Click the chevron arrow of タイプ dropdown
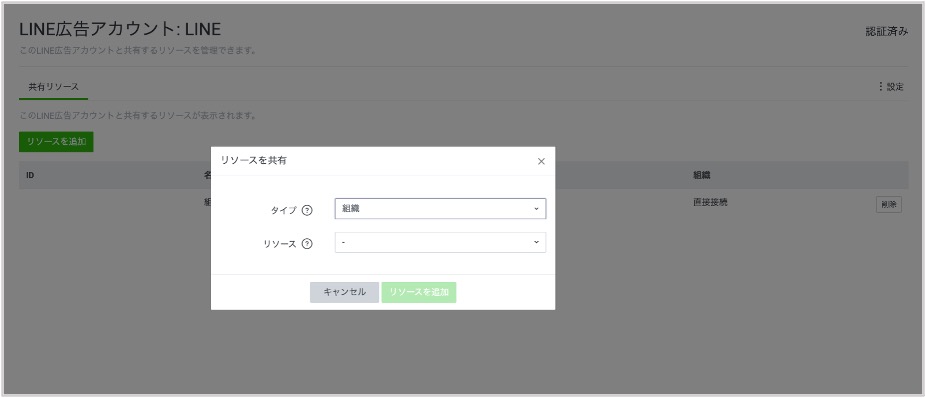The image size is (926, 398). click(536, 208)
